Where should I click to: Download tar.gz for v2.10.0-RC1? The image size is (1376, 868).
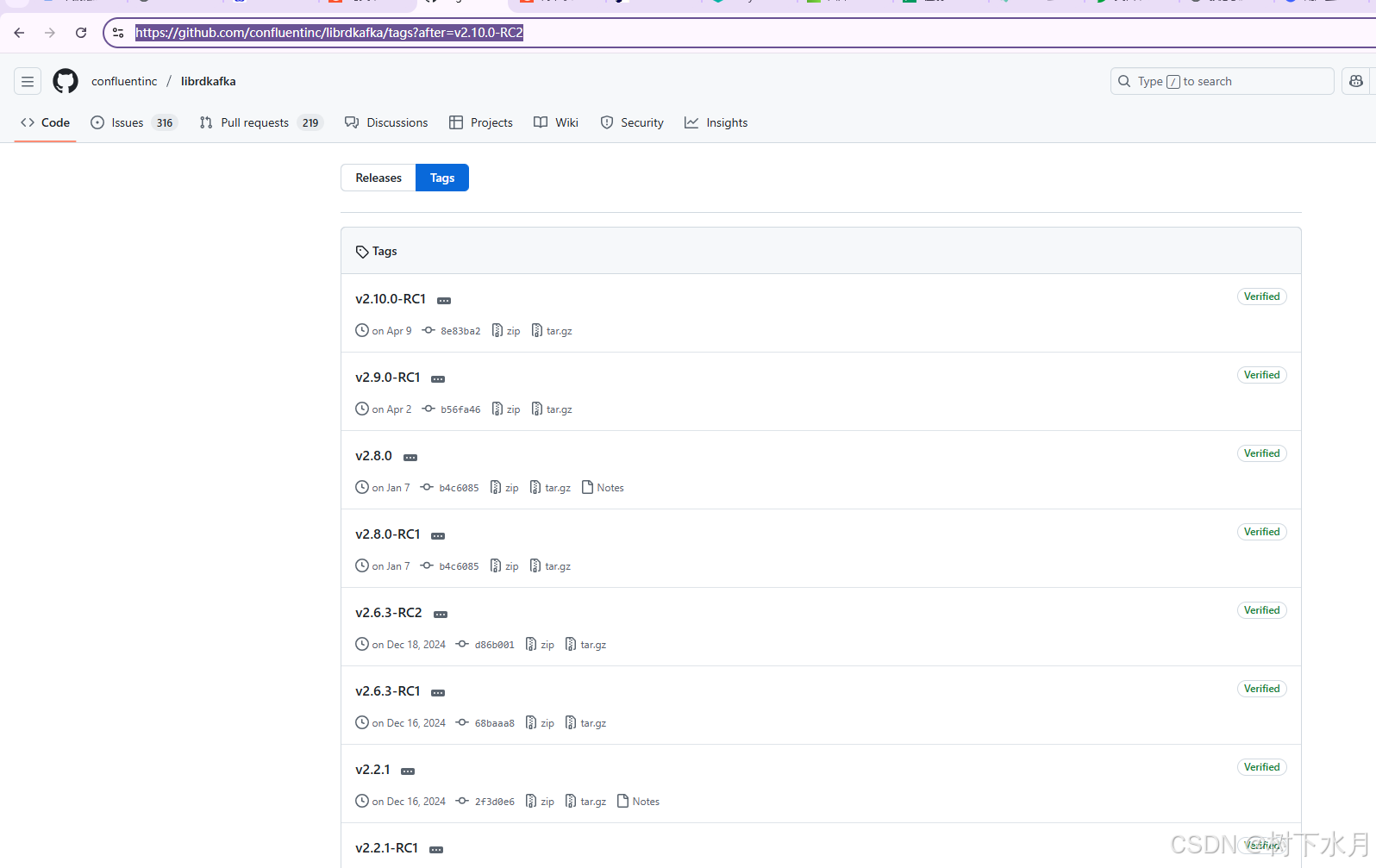pos(552,331)
